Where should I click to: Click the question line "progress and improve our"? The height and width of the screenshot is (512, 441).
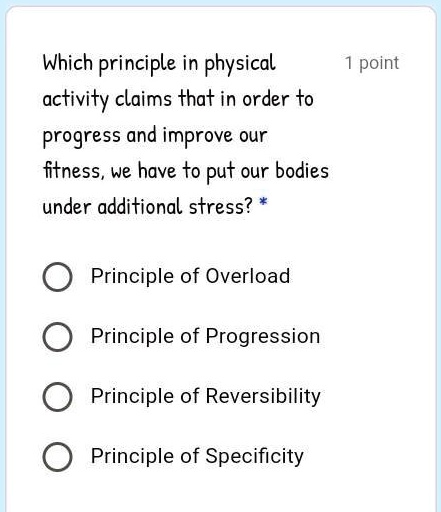(x=155, y=136)
